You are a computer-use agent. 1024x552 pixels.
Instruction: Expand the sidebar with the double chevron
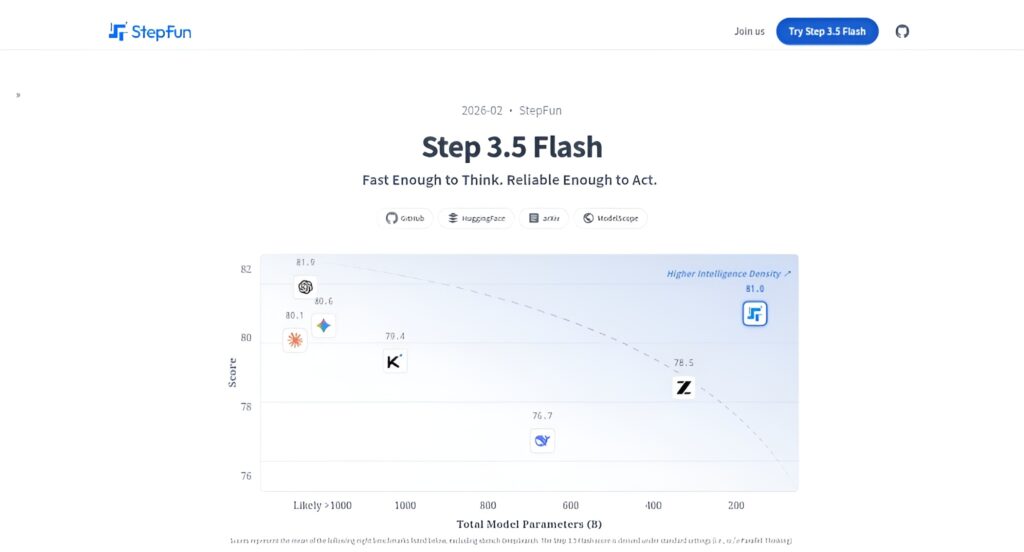(18, 95)
